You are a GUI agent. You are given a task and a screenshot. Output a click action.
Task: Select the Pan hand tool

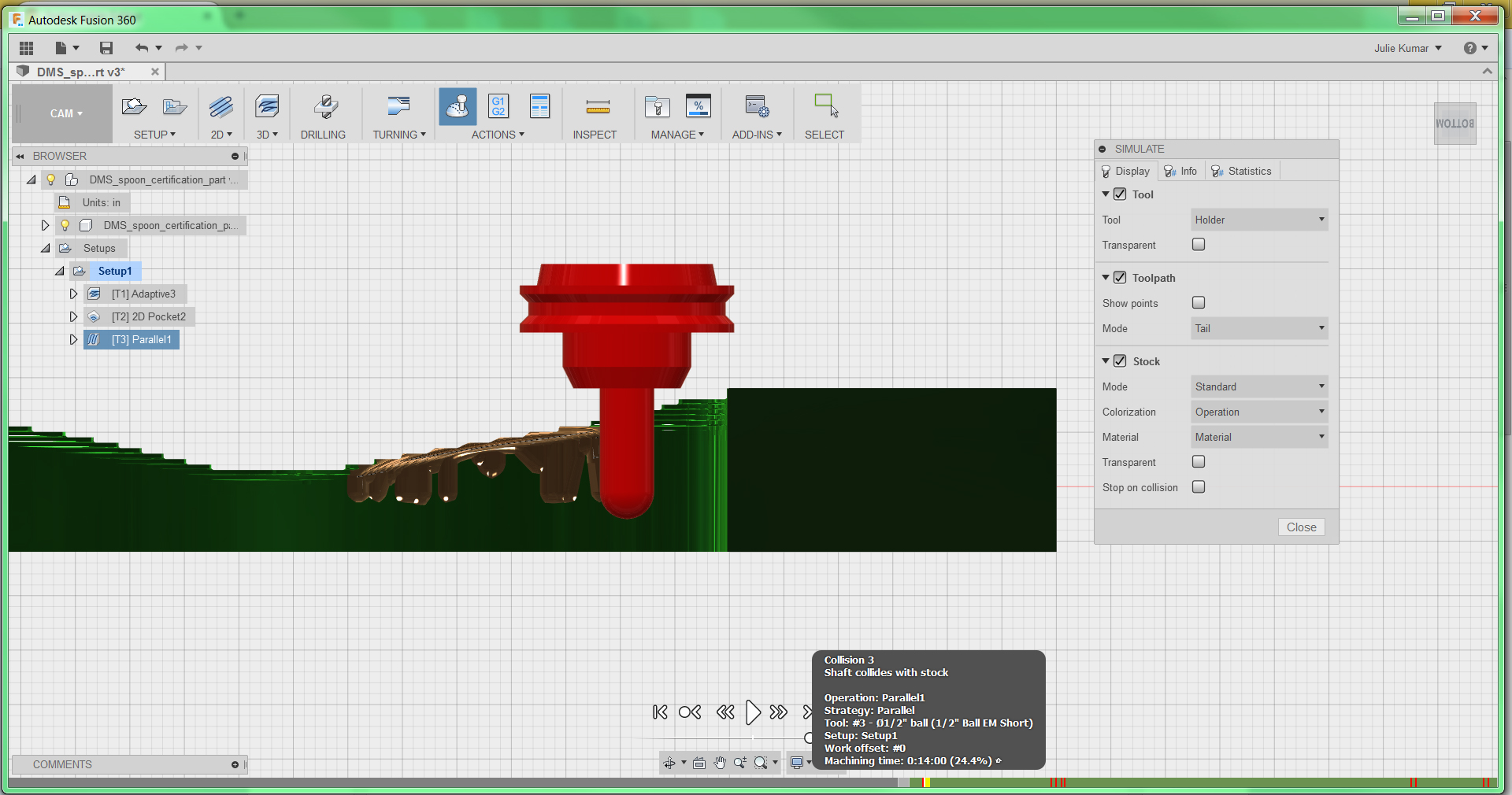tap(720, 763)
